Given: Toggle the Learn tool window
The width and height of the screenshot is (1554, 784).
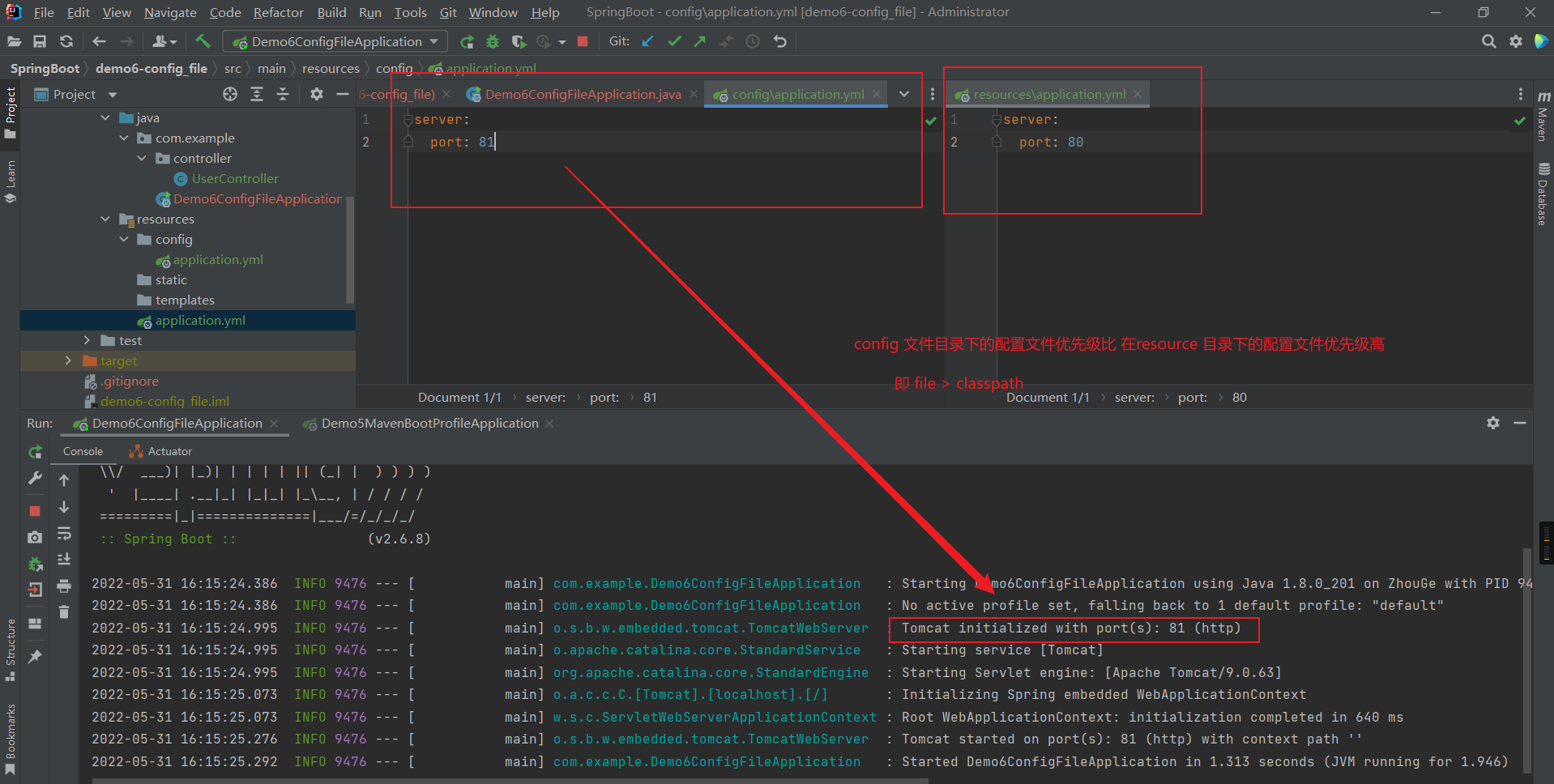Looking at the screenshot, I should (x=11, y=181).
